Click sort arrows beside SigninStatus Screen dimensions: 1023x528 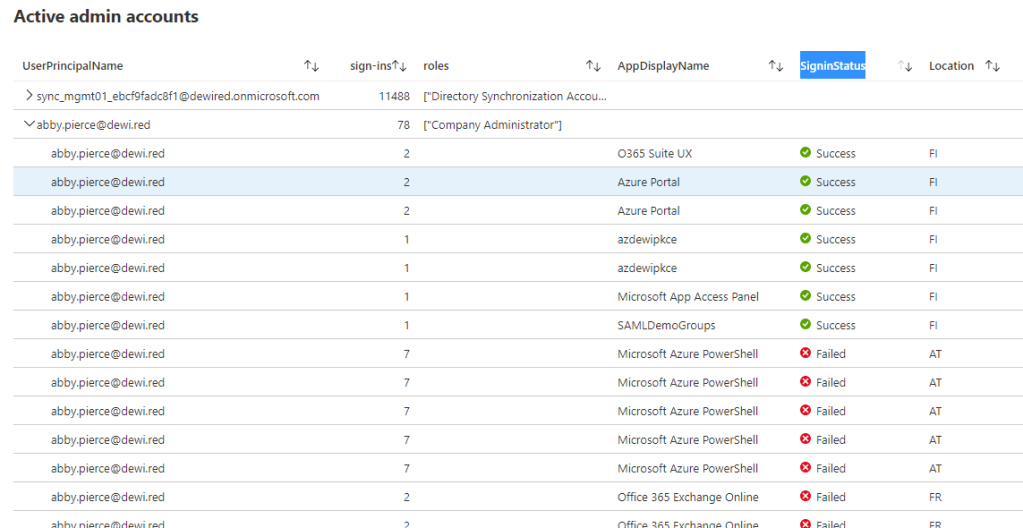pos(905,66)
